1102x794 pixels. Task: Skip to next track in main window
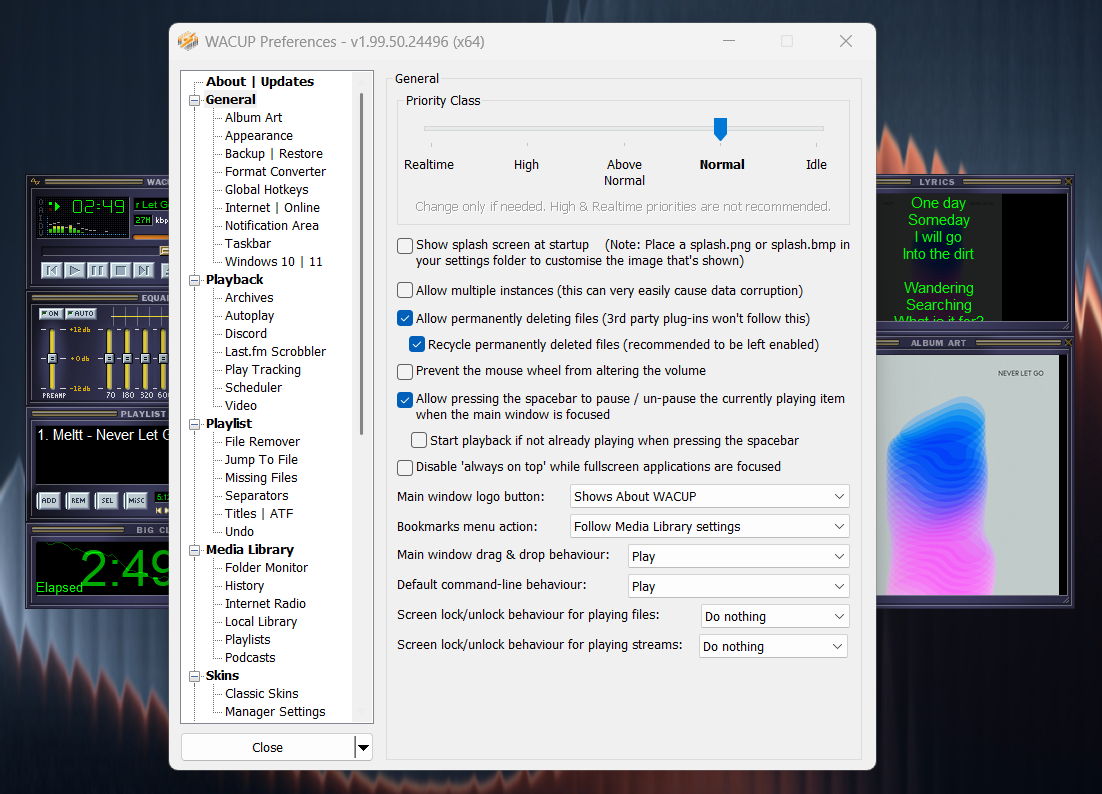point(143,270)
